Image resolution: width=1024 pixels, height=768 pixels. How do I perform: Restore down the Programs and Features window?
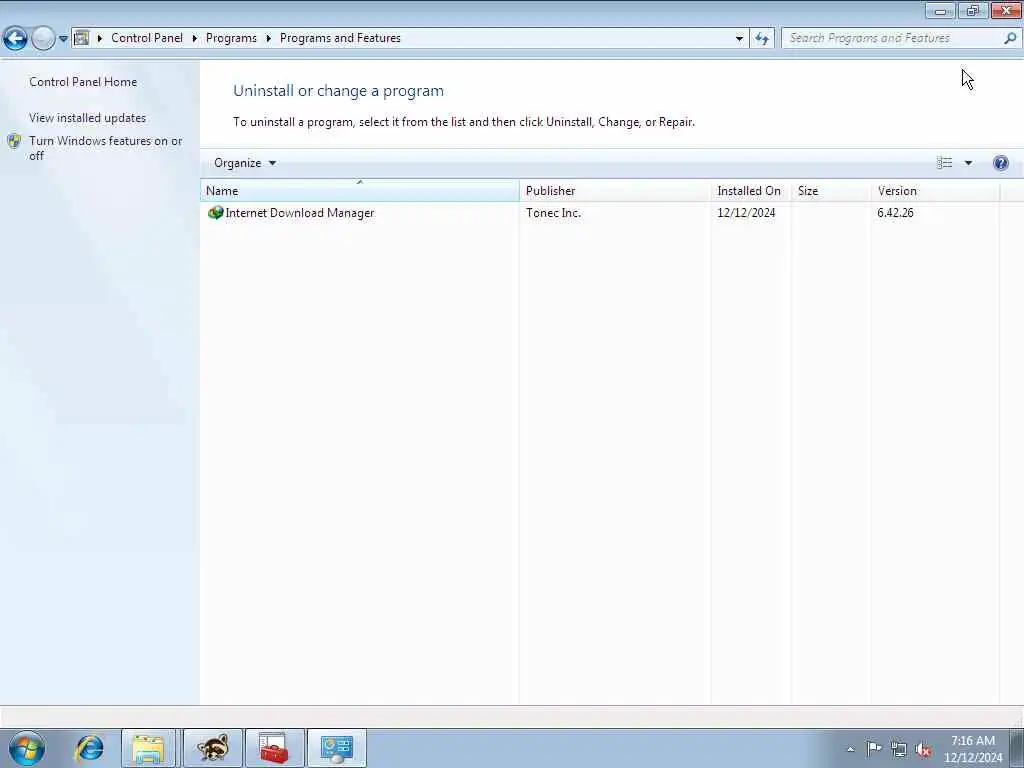tap(973, 10)
